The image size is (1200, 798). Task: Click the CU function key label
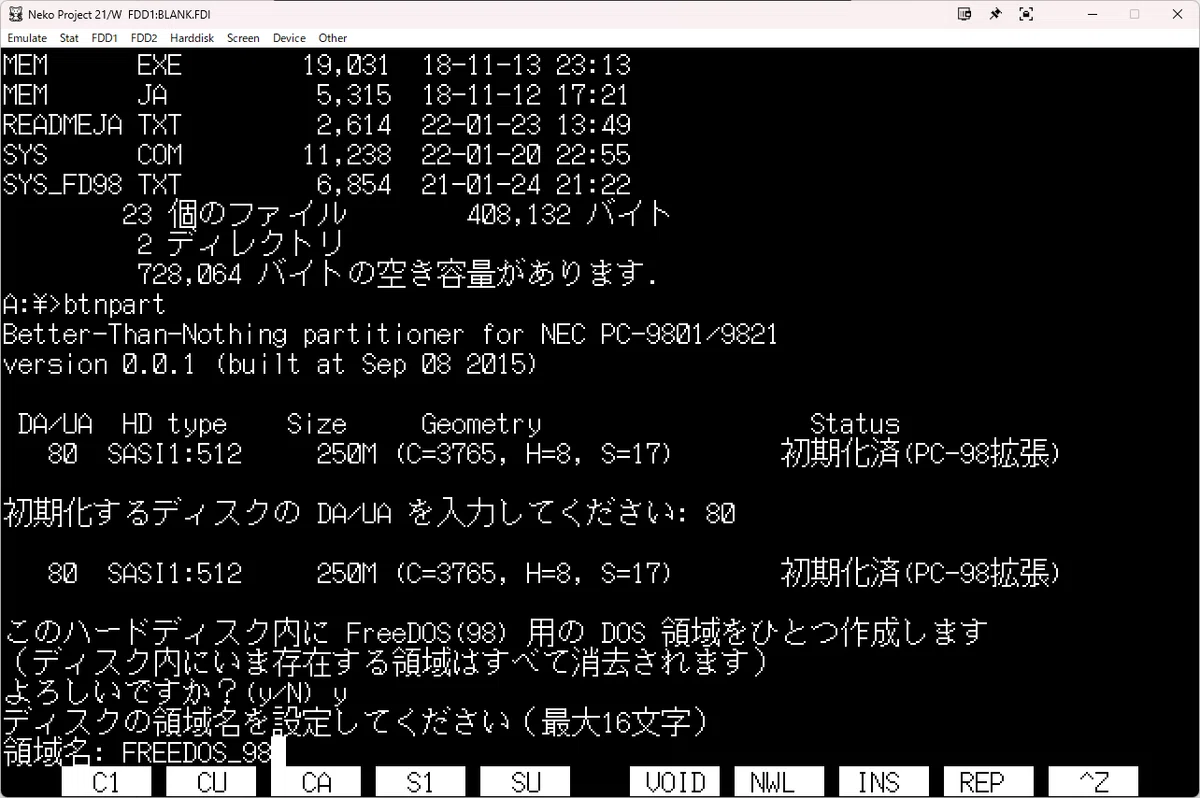coord(211,782)
